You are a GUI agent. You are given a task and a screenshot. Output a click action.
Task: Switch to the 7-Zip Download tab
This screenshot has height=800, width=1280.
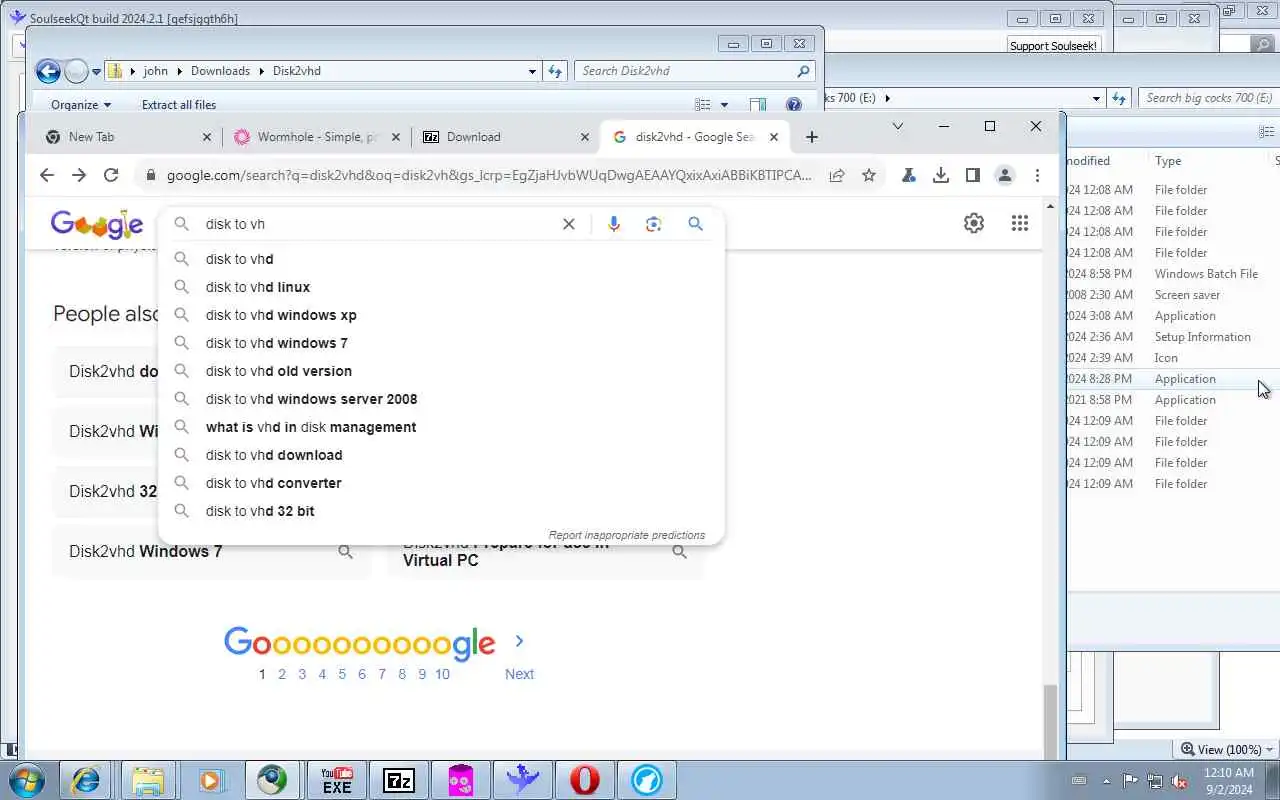click(x=505, y=137)
